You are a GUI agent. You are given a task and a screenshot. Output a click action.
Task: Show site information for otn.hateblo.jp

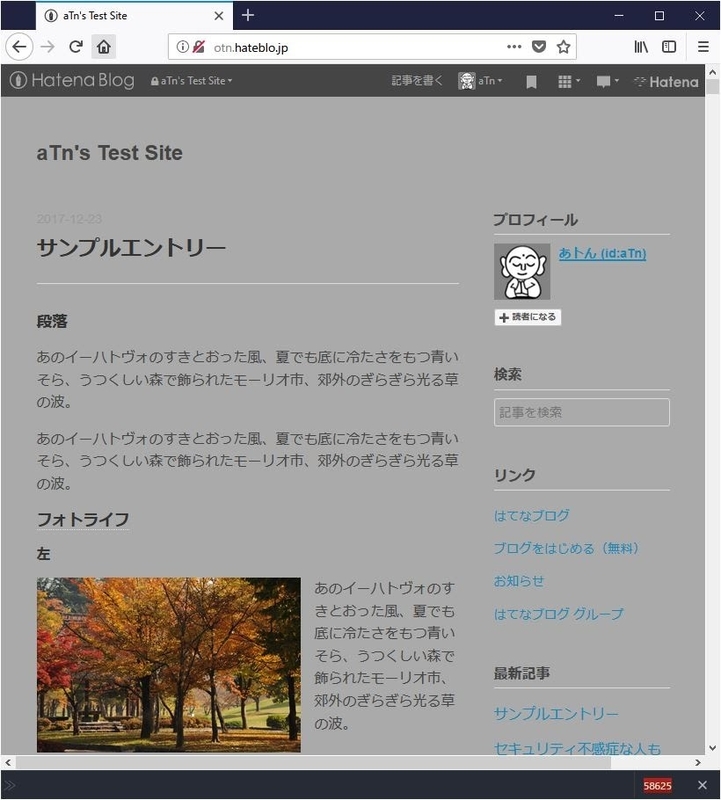183,47
